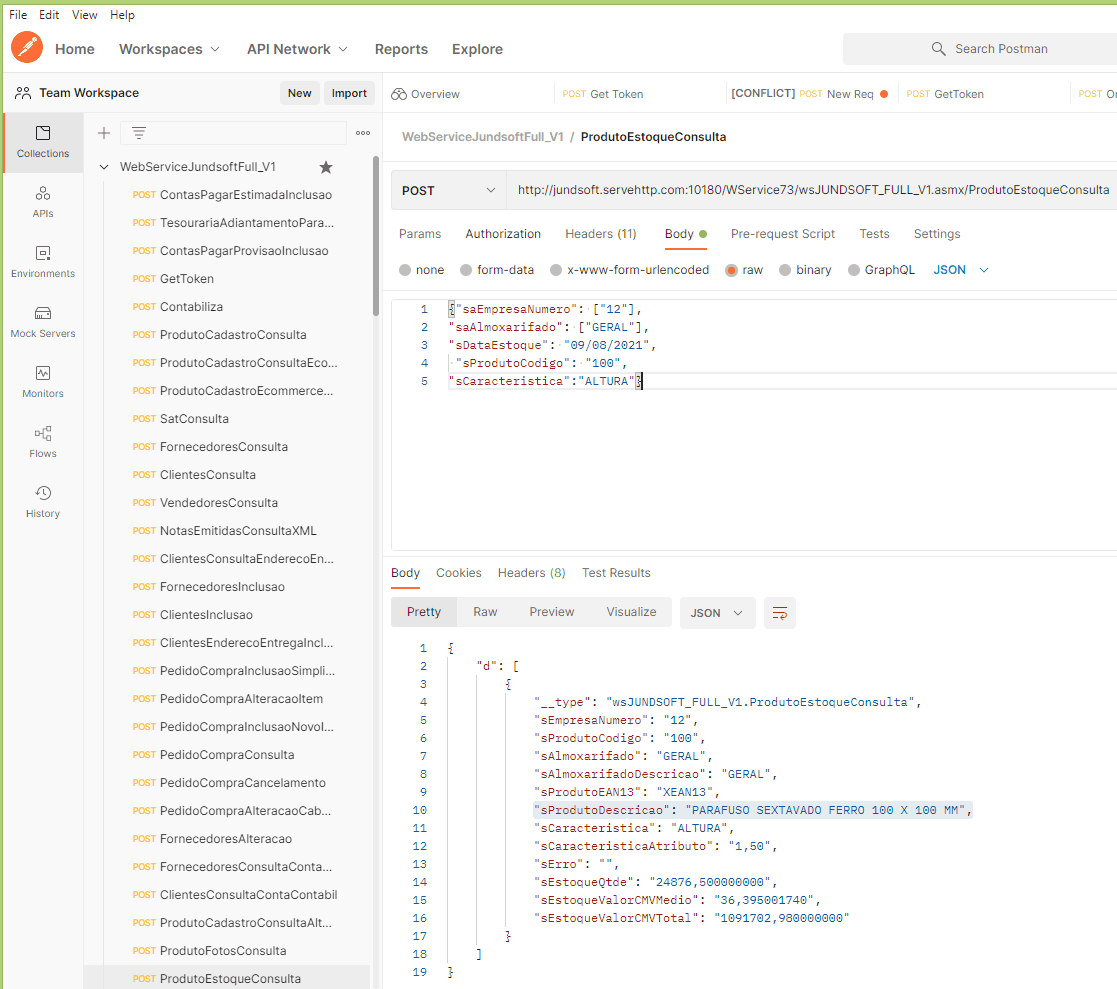1117x989 pixels.
Task: Switch to the Headers (11) request tab
Action: pyautogui.click(x=600, y=234)
